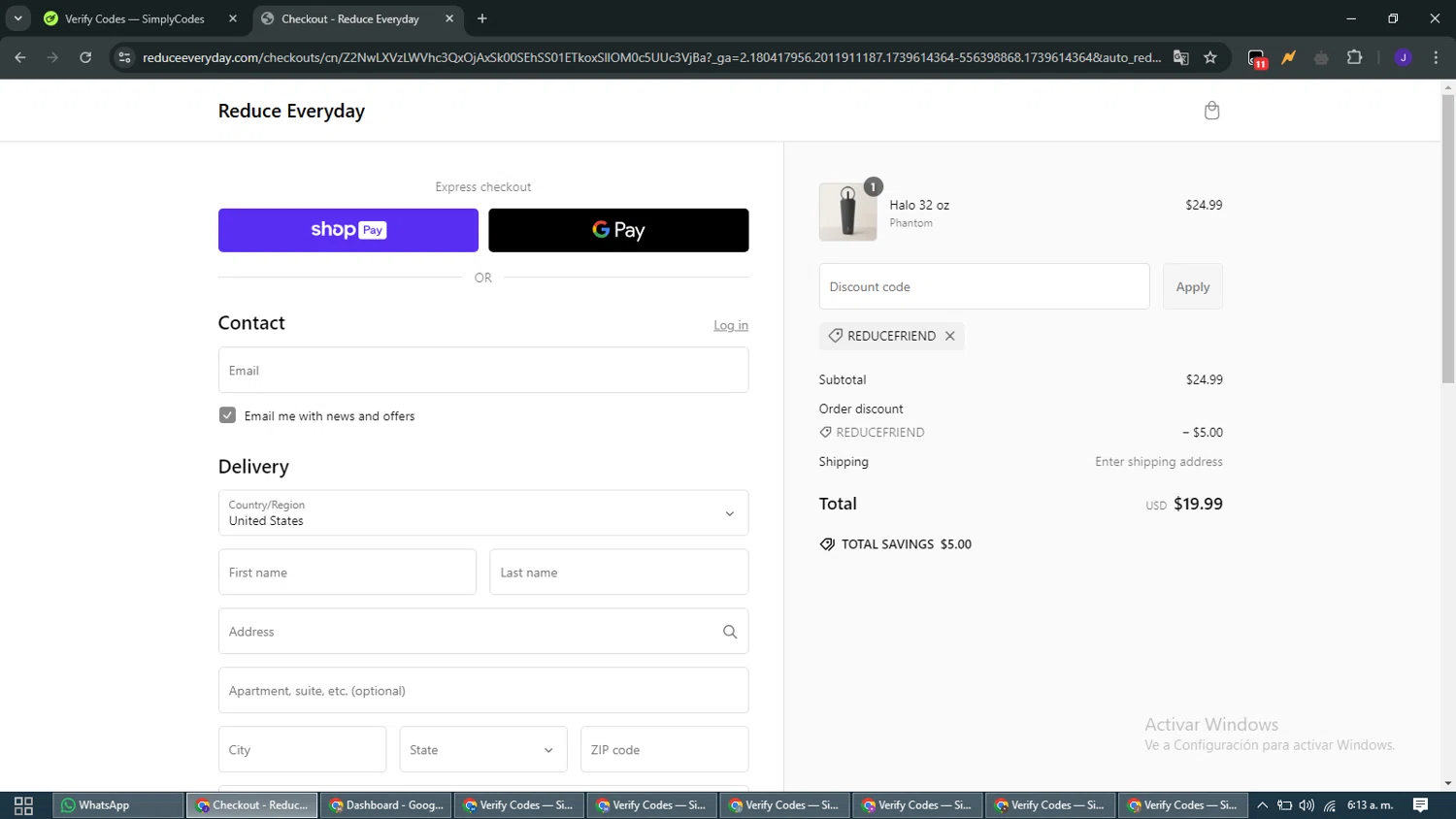Viewport: 1456px width, 819px height.
Task: Open the volume control in system tray
Action: [1307, 805]
